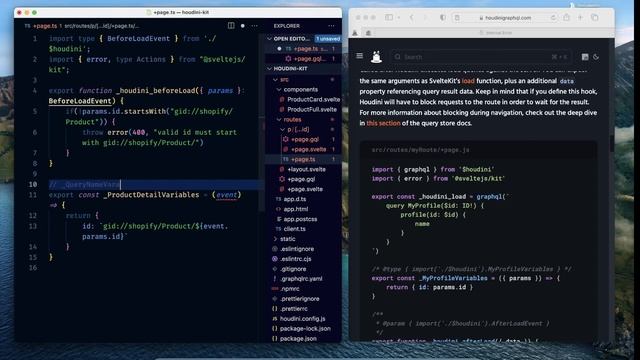Toggle Safari sidebar button

point(389,18)
